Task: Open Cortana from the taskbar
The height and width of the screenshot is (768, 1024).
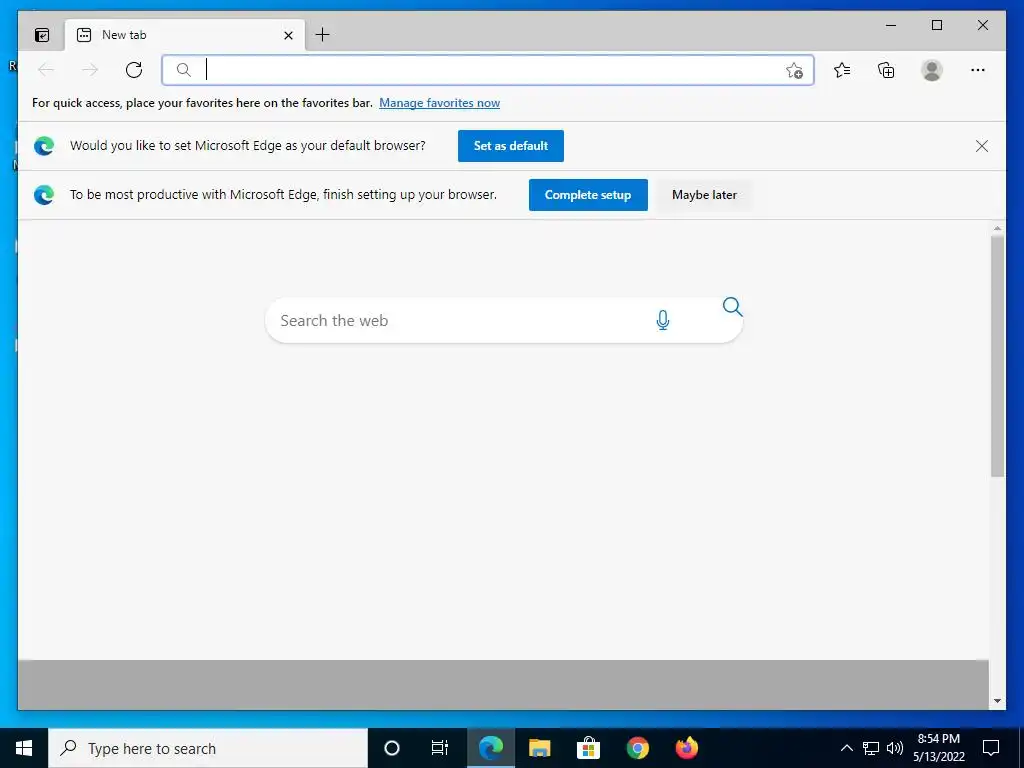Action: point(391,748)
